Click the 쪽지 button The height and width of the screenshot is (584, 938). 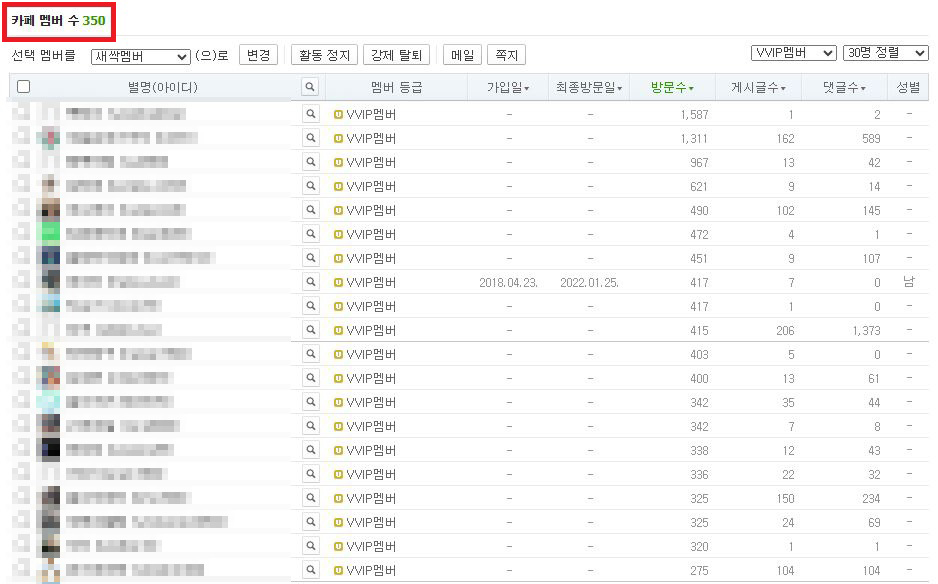point(505,56)
